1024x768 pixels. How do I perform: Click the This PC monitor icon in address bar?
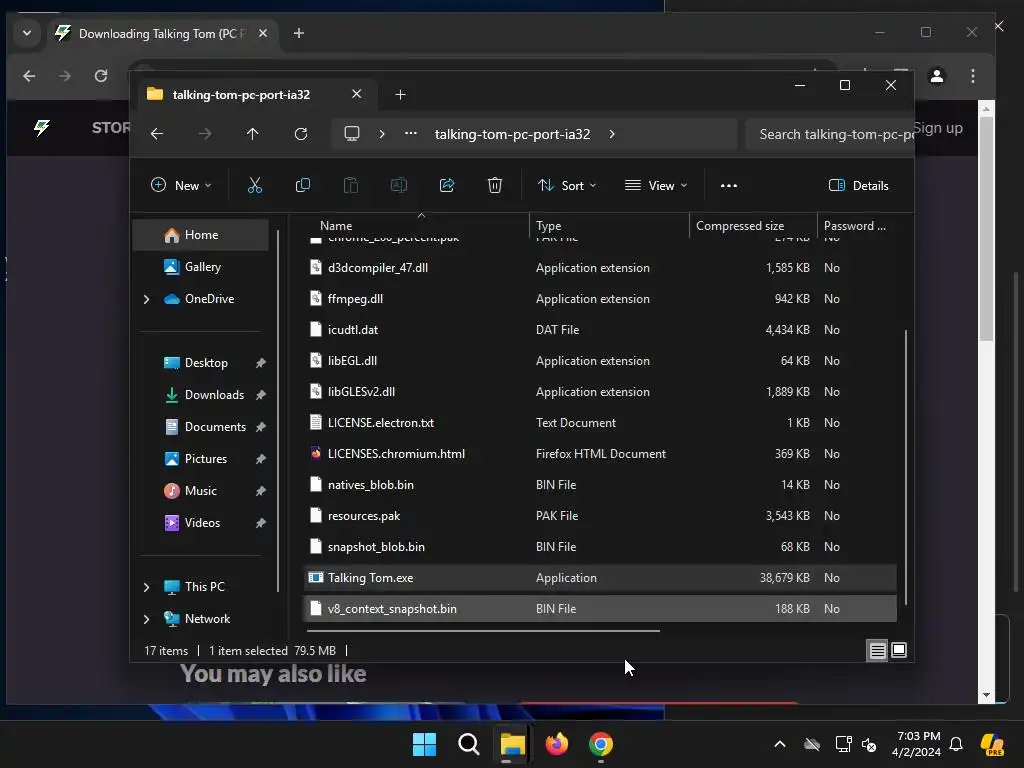point(352,134)
